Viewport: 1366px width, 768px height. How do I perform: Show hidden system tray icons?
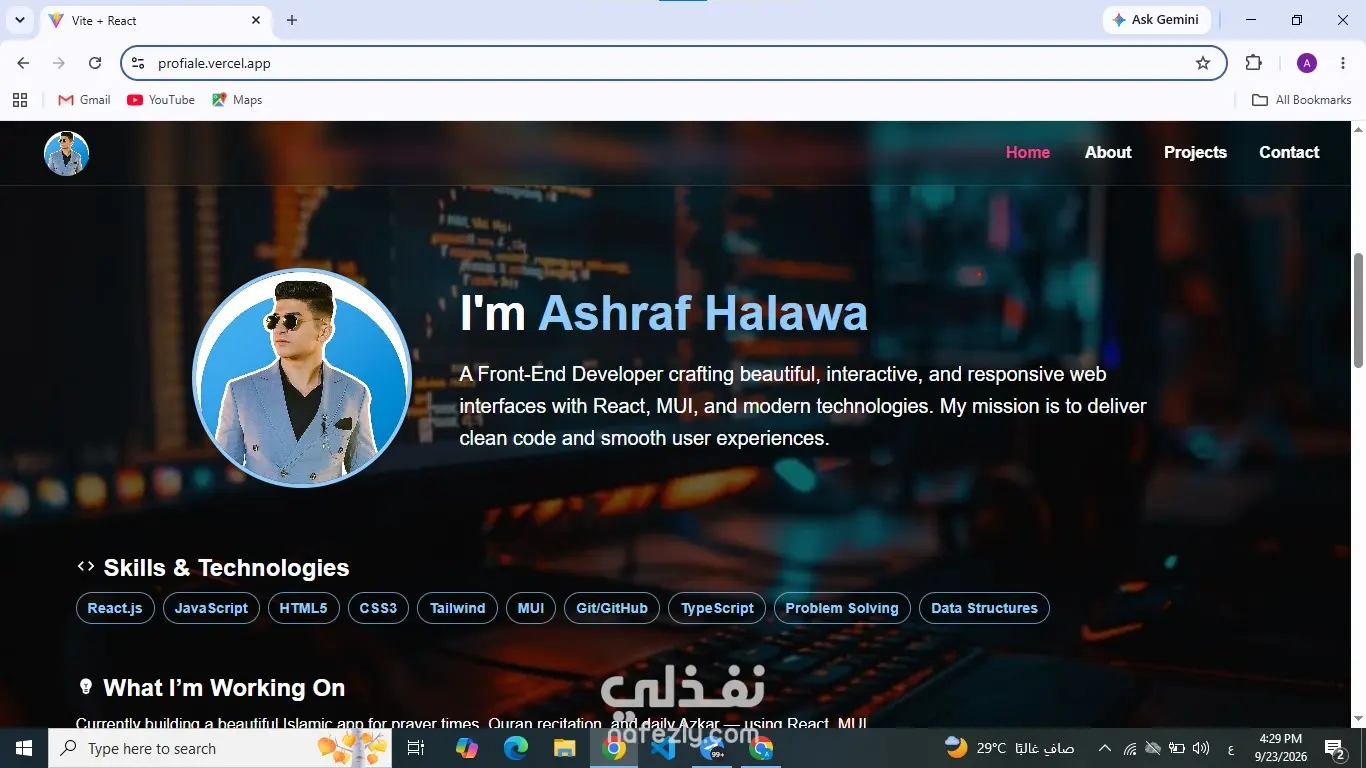point(1104,748)
